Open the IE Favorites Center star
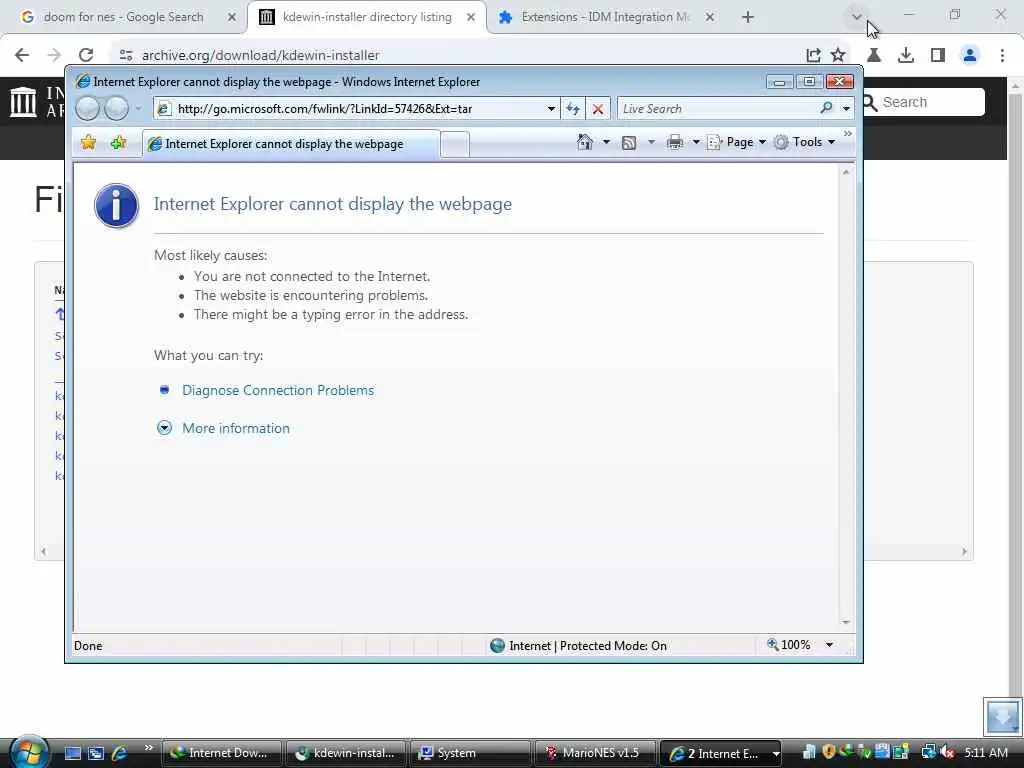Screen dimensions: 1024x768 click(x=88, y=142)
